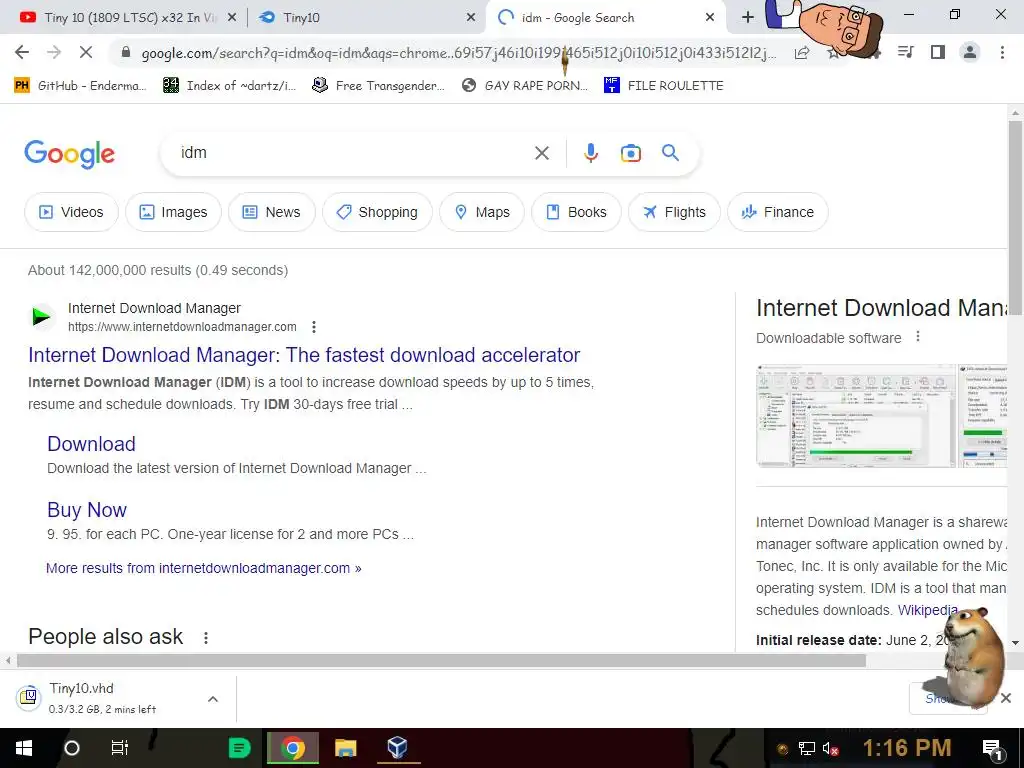Viewport: 1024px width, 768px height.
Task: Stop loading the page
Action: pyautogui.click(x=86, y=52)
